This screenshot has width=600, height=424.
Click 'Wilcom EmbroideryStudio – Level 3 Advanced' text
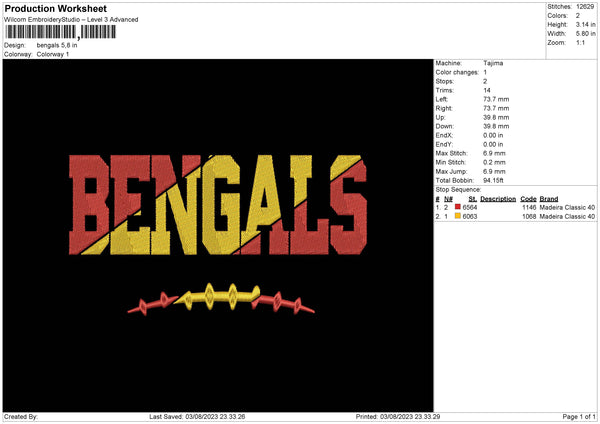coord(71,20)
